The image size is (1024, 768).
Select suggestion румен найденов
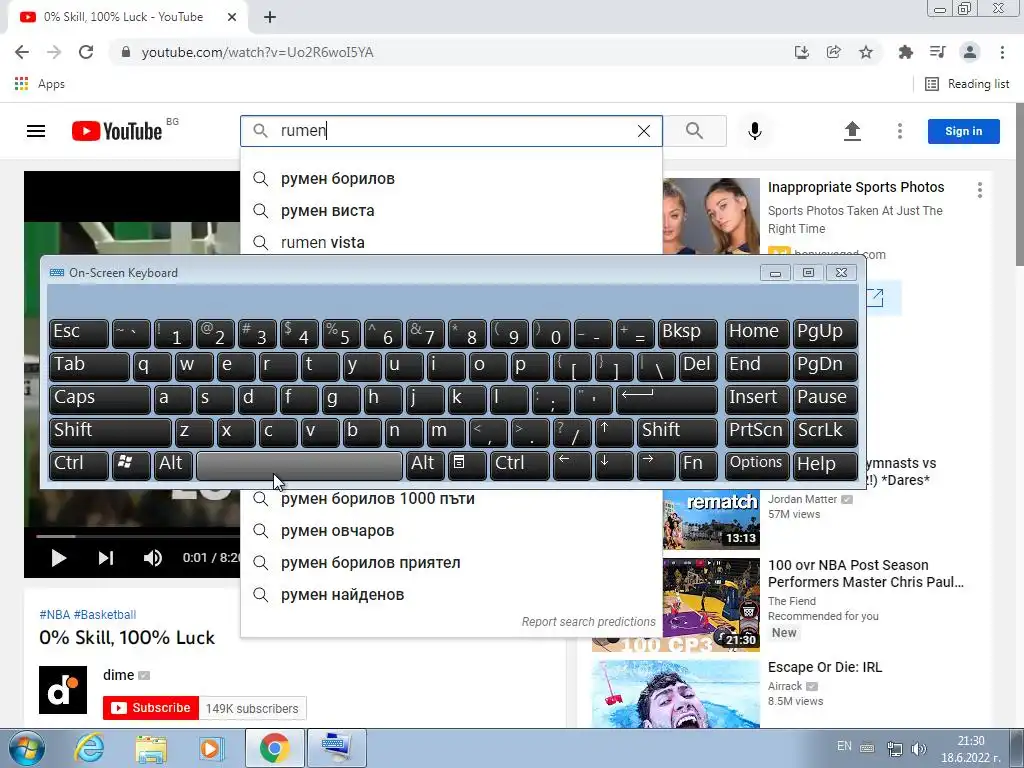coord(451,594)
